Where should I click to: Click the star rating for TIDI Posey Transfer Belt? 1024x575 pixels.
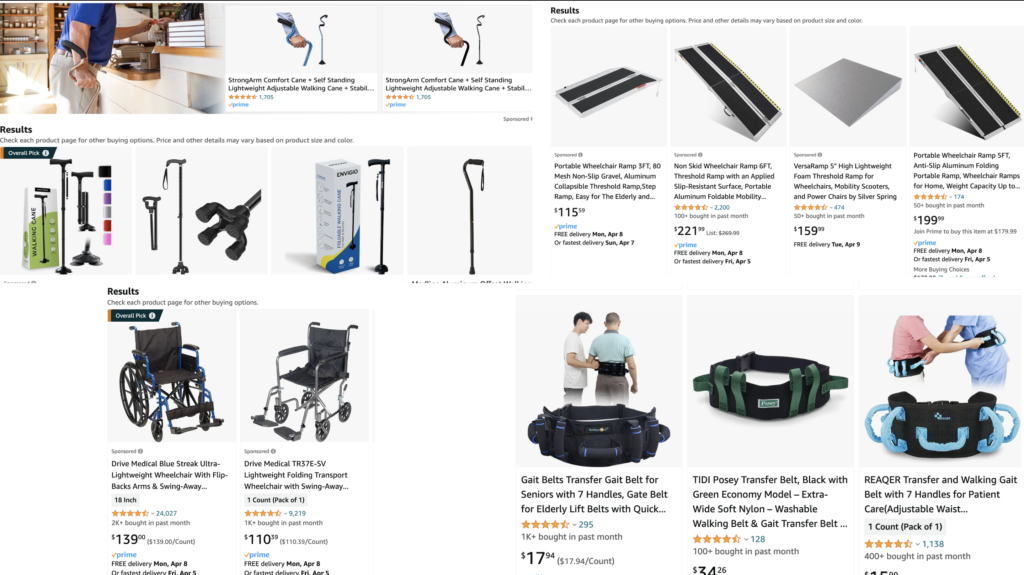coord(716,539)
